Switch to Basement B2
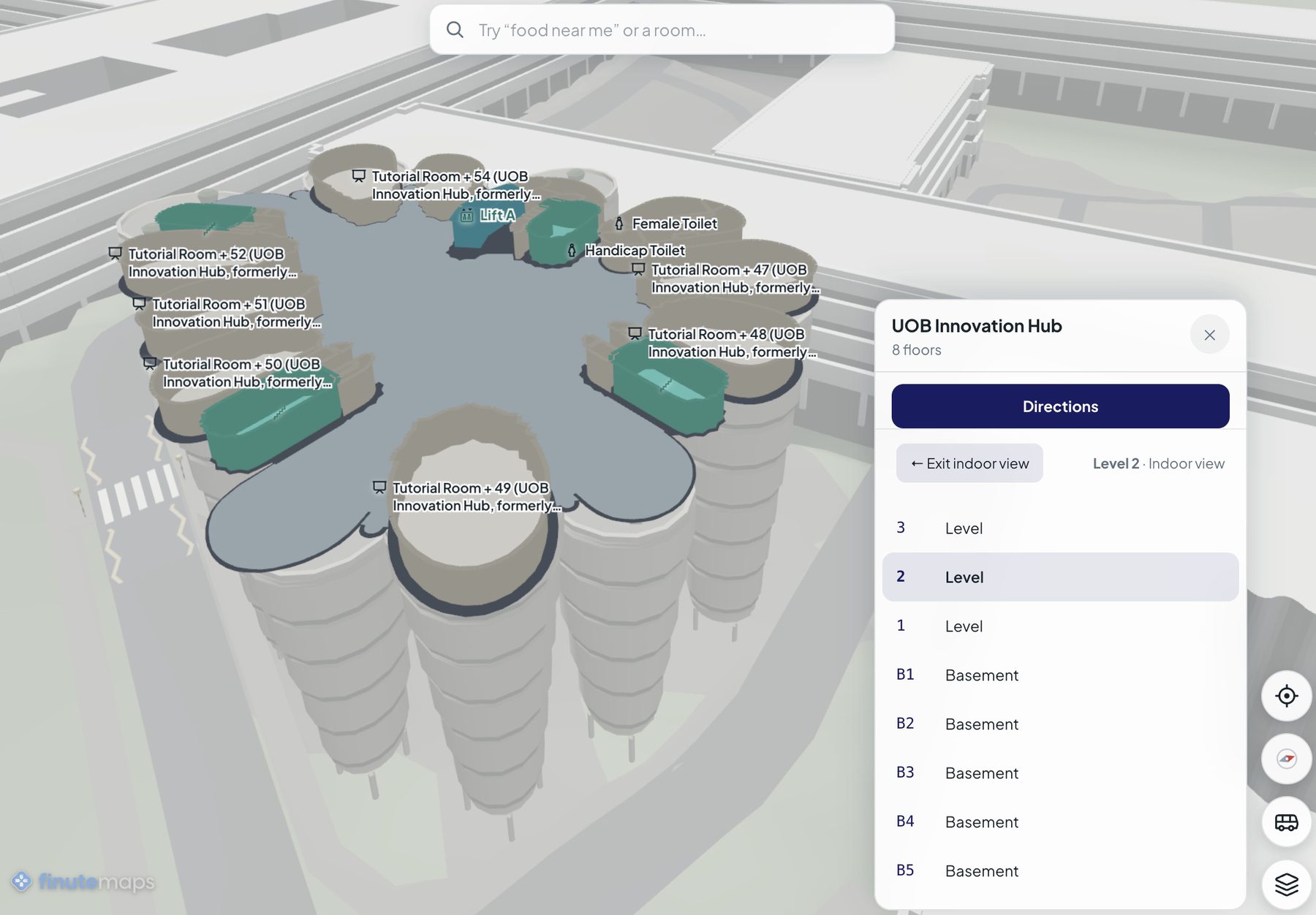 (1060, 724)
